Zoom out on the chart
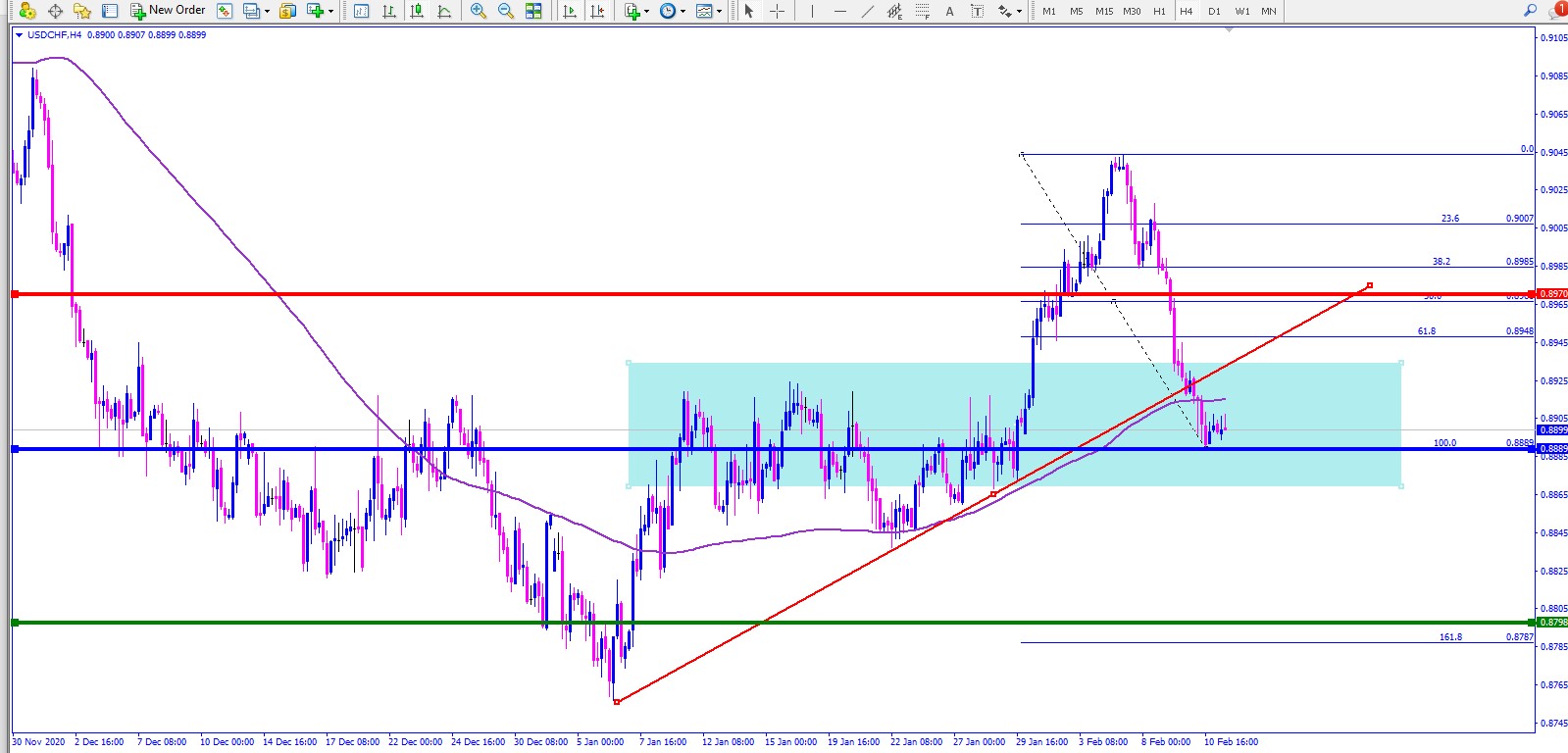1568x753 pixels. 506,11
